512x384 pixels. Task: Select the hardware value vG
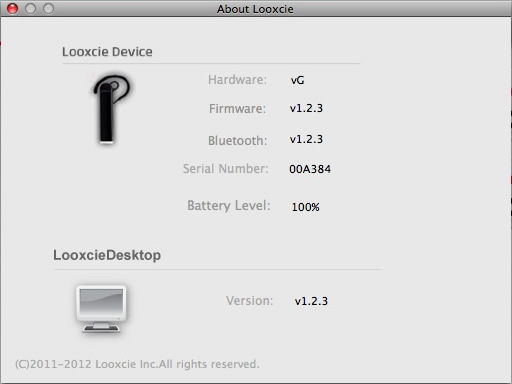pos(297,80)
